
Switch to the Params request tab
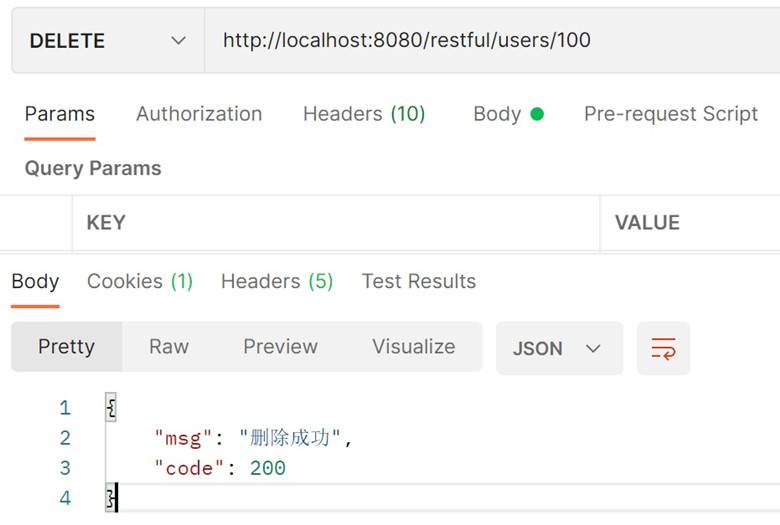point(60,114)
